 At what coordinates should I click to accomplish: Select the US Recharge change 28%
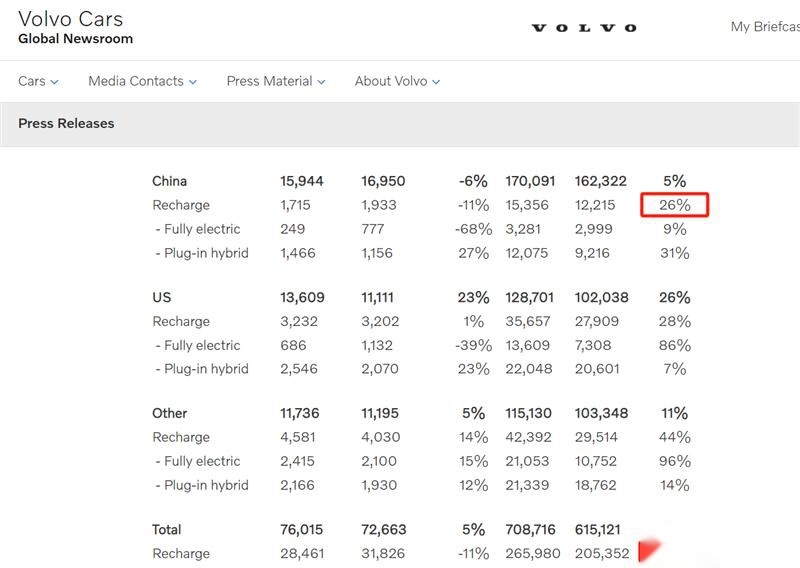674,322
